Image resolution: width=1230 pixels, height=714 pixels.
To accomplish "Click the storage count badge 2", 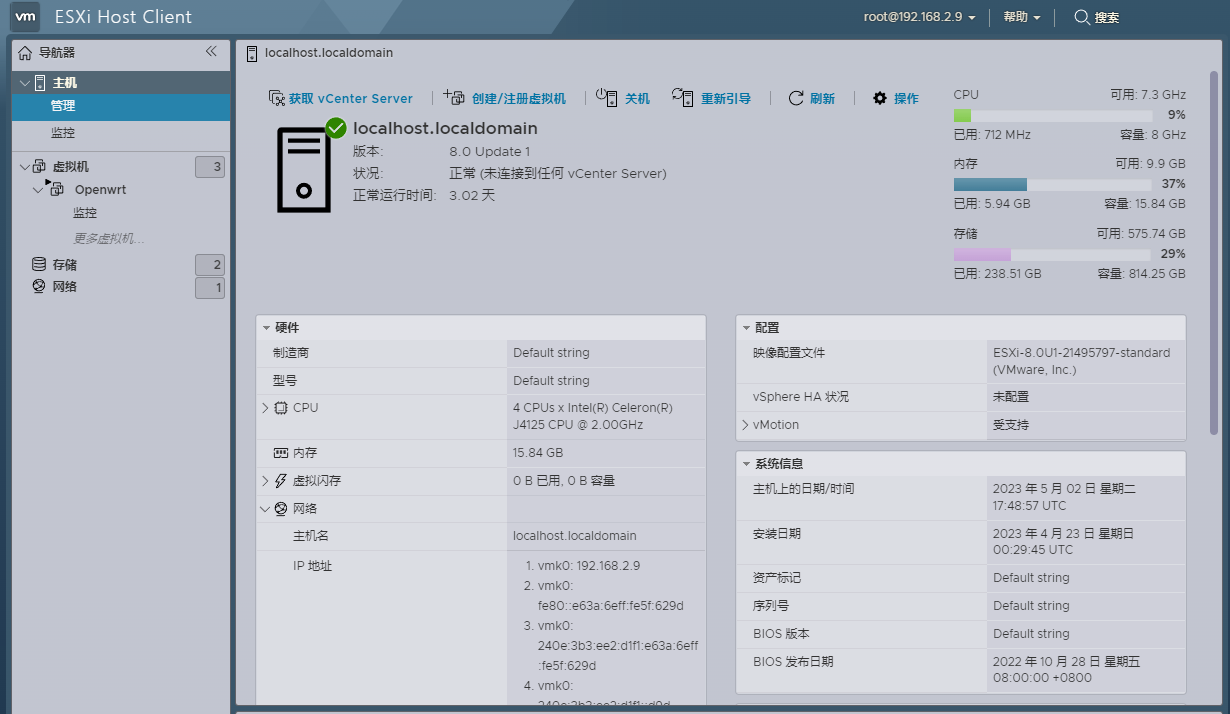I will click(210, 265).
